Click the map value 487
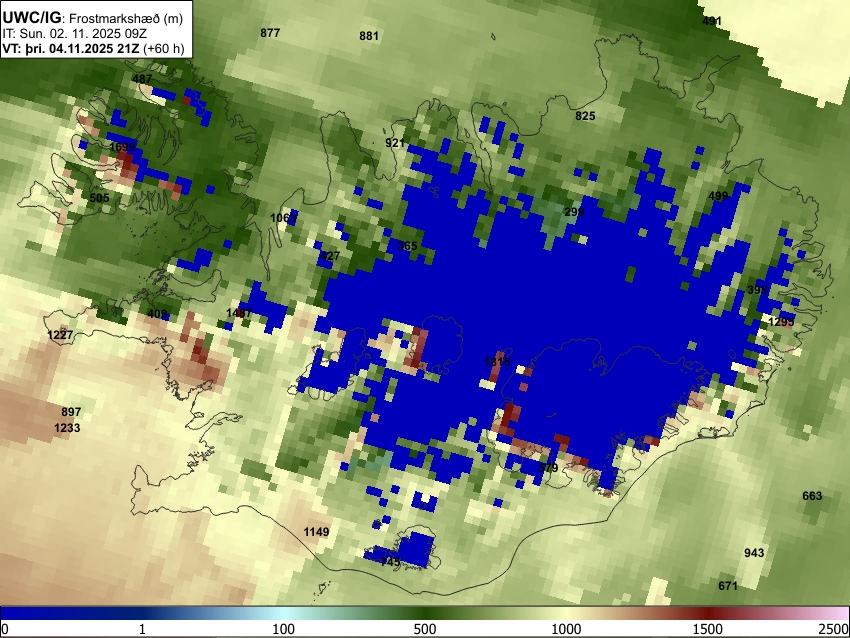This screenshot has height=638, width=850. pyautogui.click(x=142, y=79)
